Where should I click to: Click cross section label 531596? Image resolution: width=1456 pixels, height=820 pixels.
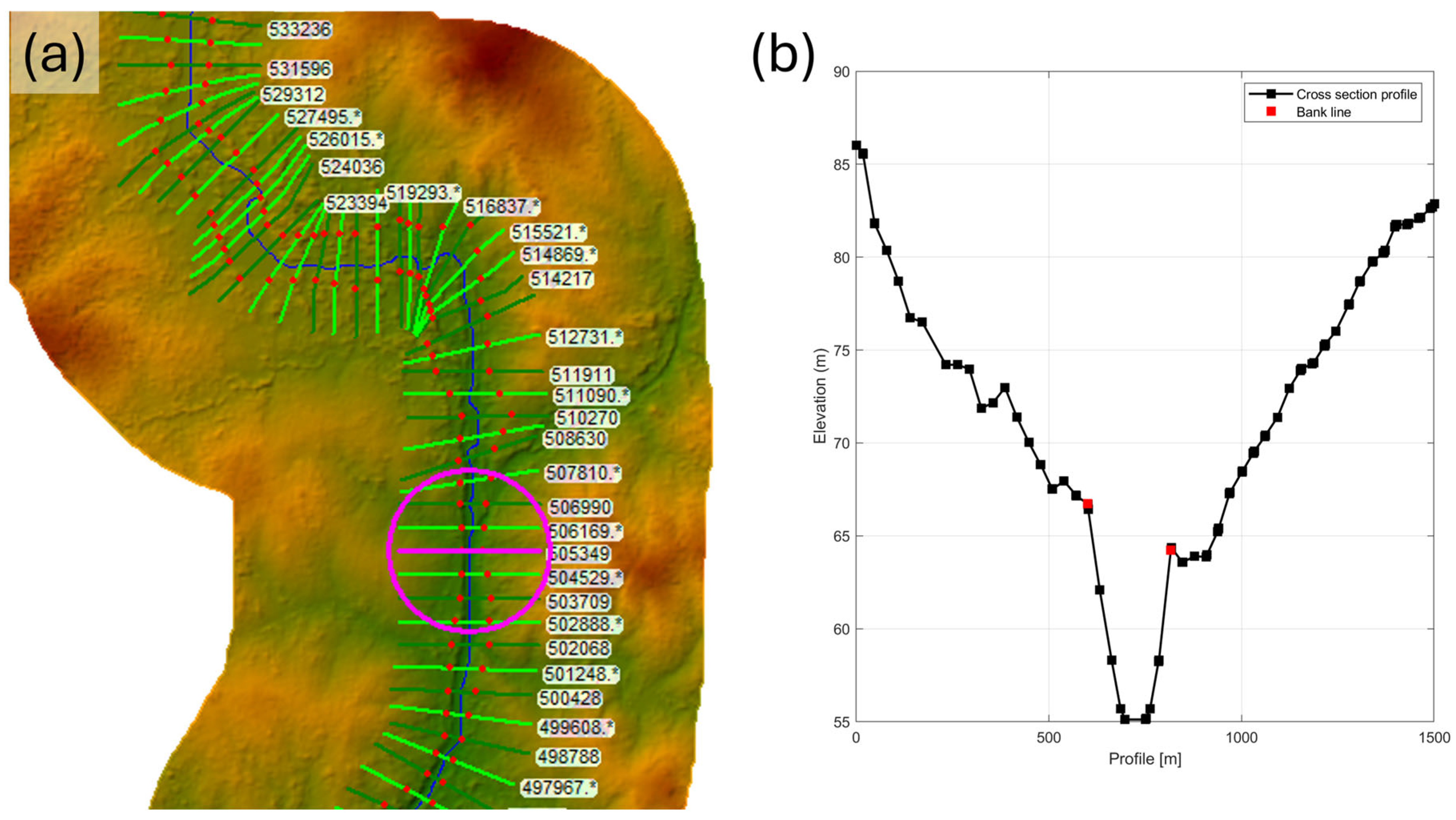point(300,69)
